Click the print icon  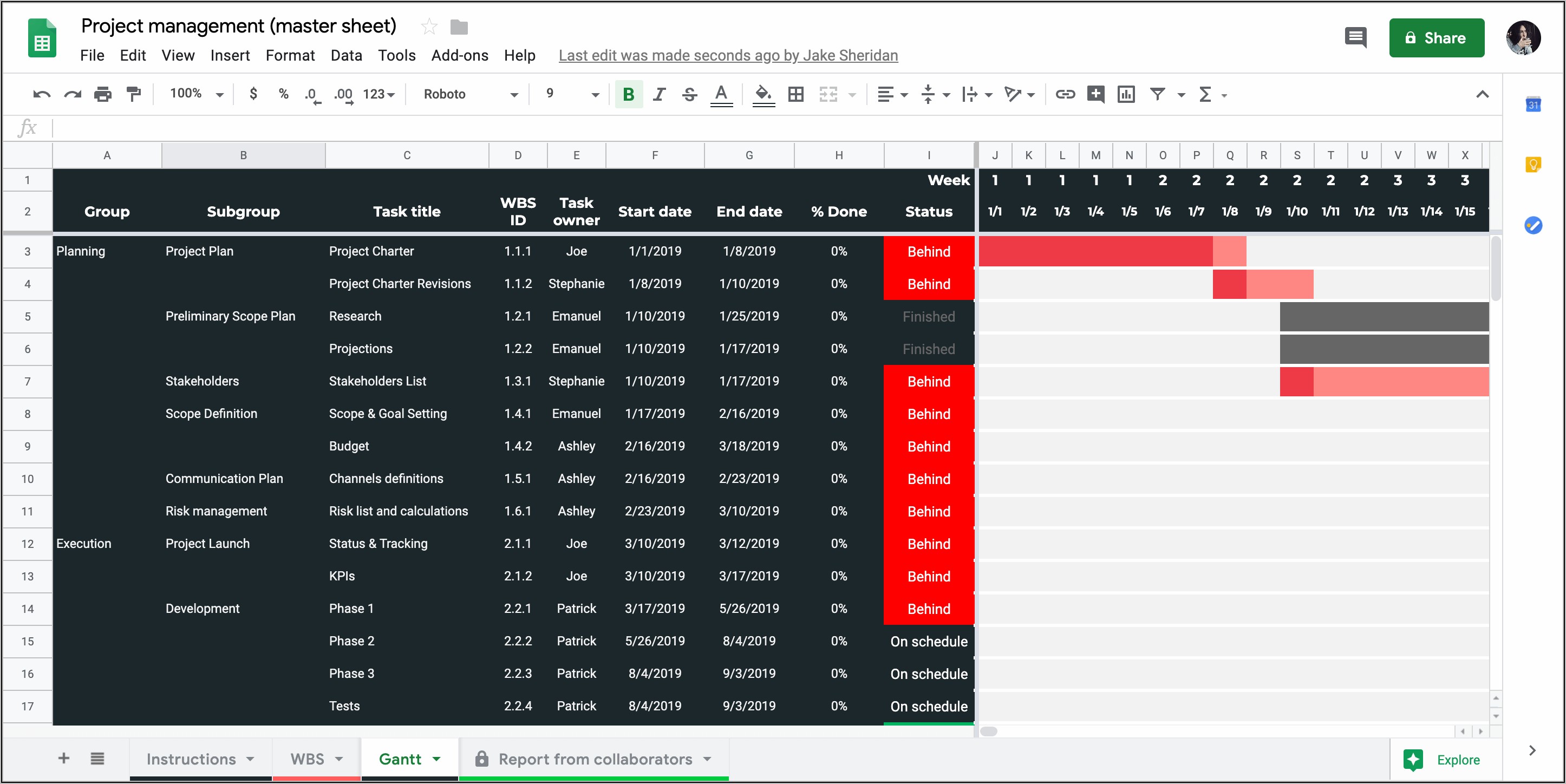tap(103, 94)
